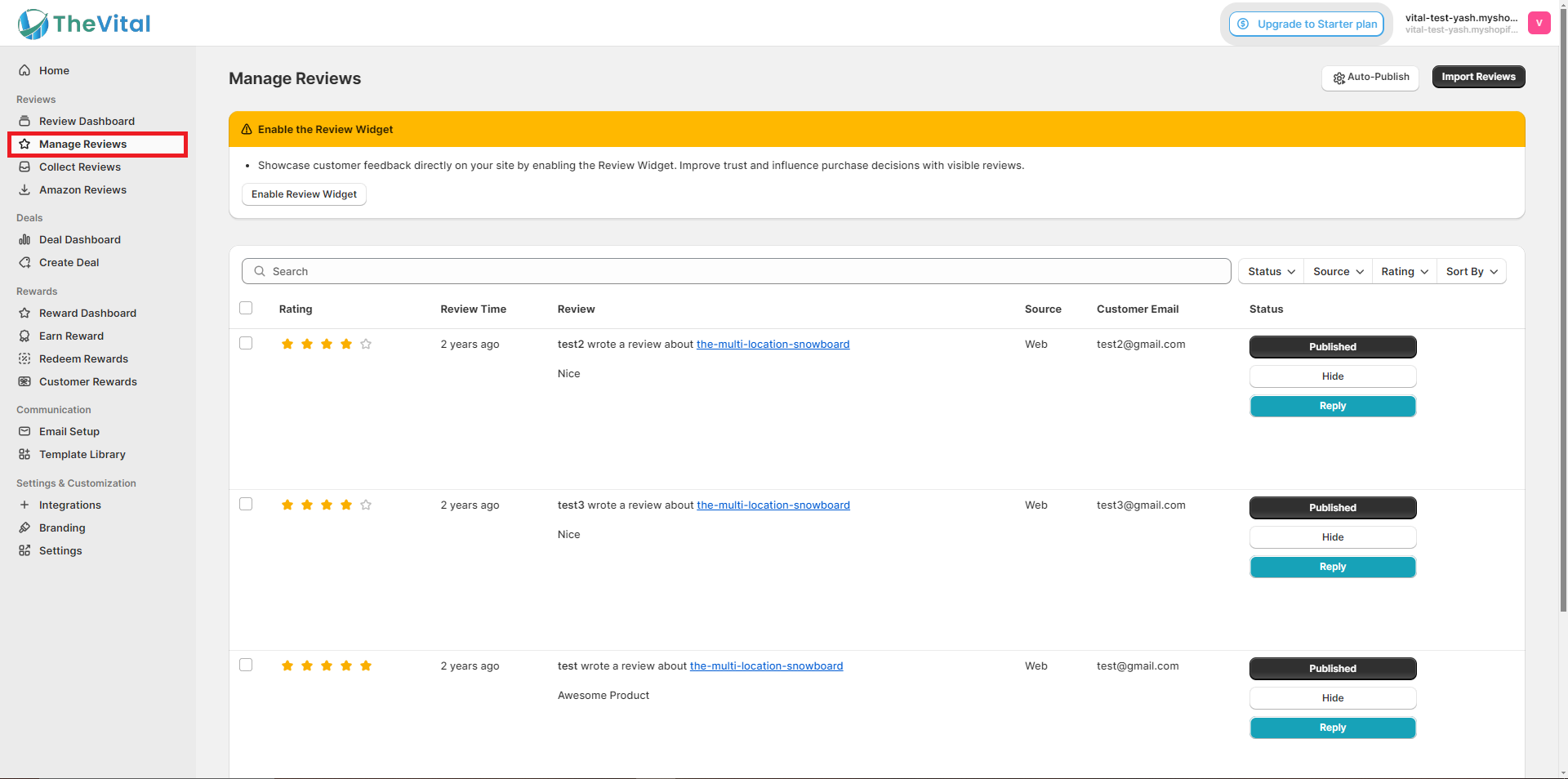Select the checkbox for test3's review
The width and height of the screenshot is (1568, 779).
click(246, 504)
